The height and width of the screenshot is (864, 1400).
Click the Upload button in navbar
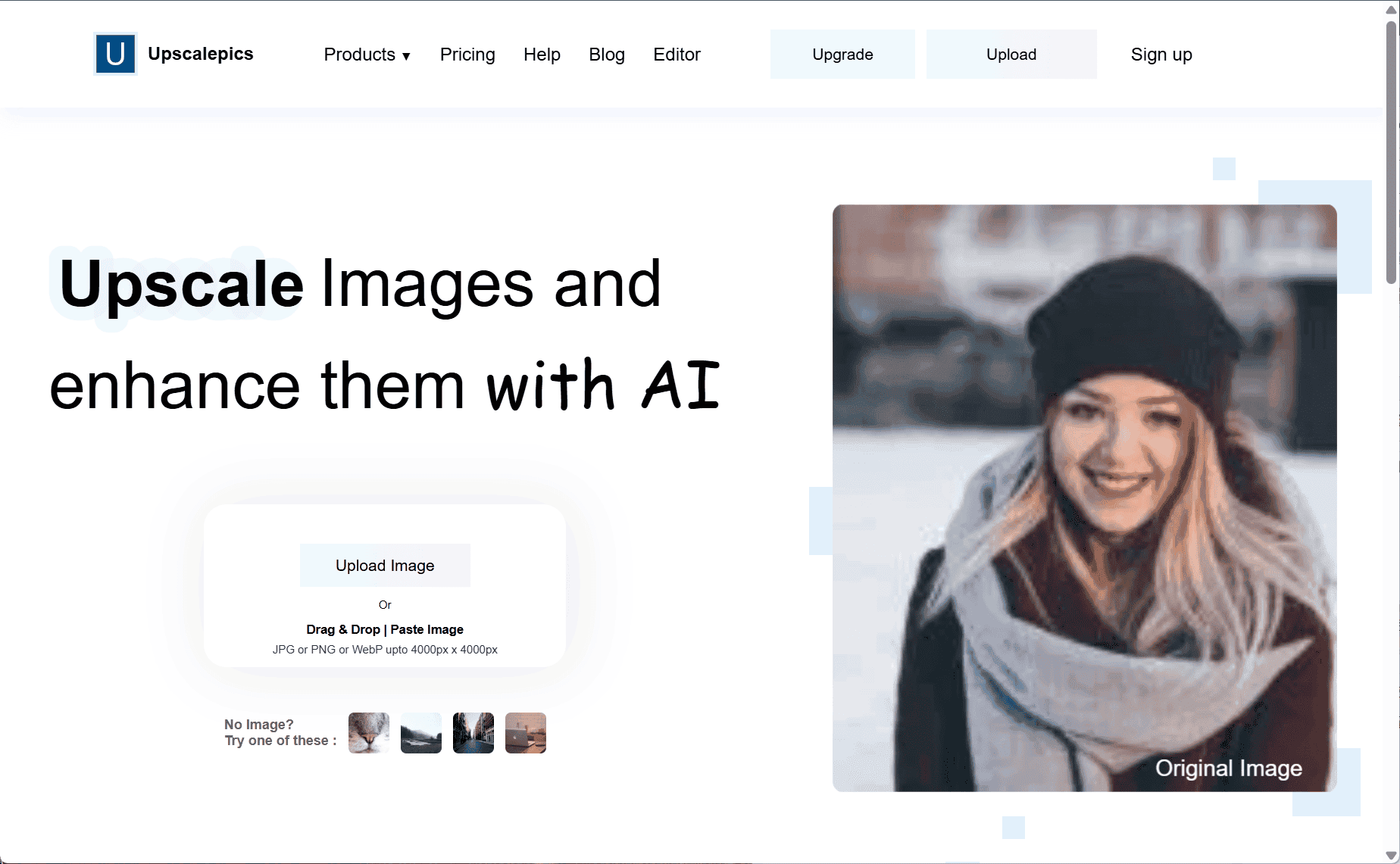pos(1011,54)
